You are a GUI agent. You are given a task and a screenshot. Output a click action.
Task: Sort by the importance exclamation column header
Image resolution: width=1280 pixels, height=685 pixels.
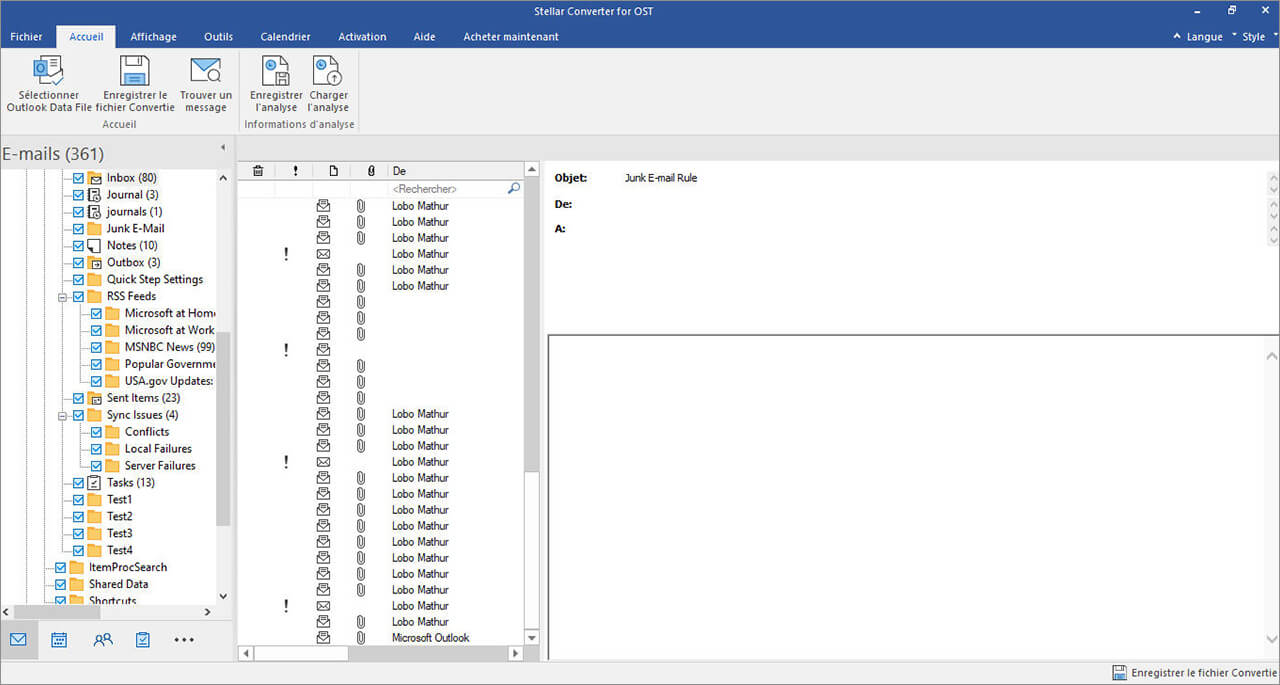pyautogui.click(x=295, y=171)
